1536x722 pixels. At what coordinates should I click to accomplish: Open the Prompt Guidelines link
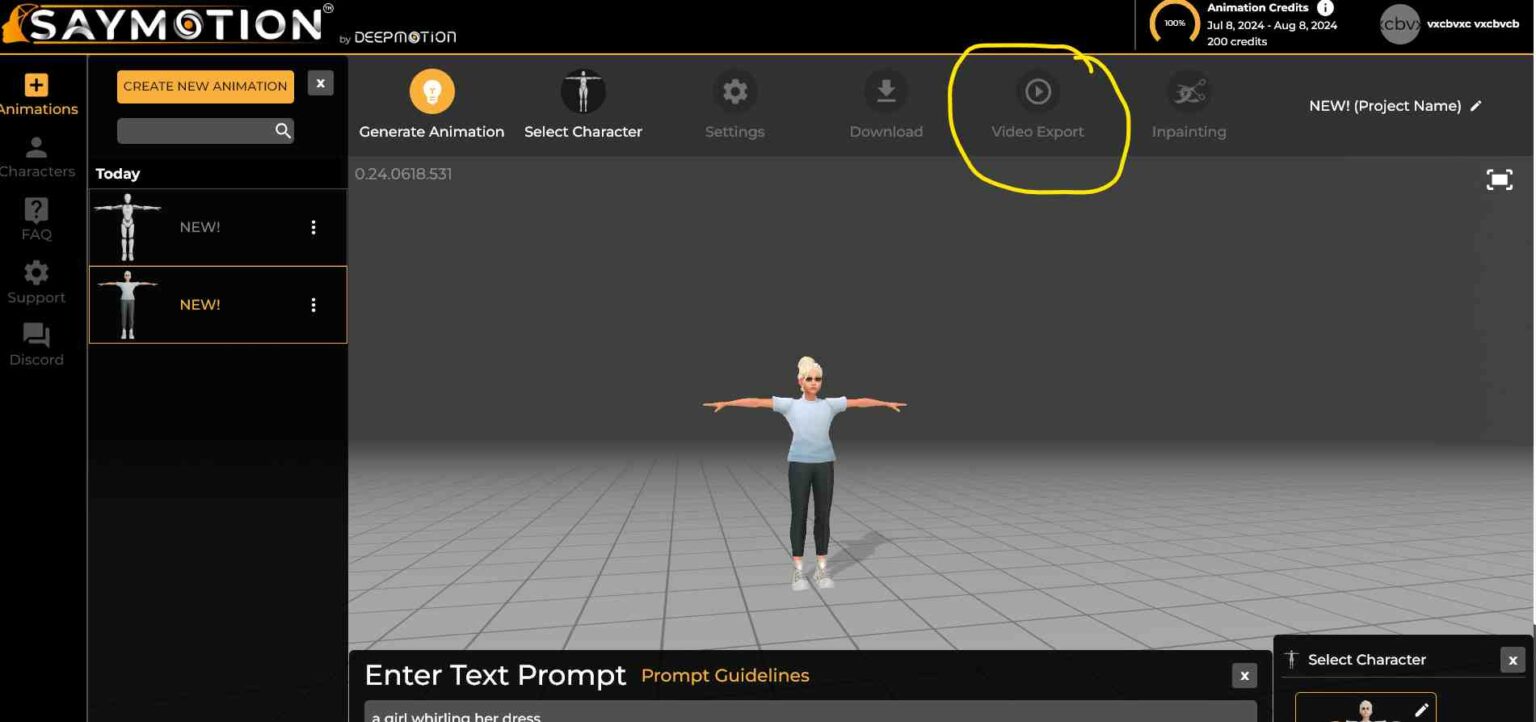[724, 676]
